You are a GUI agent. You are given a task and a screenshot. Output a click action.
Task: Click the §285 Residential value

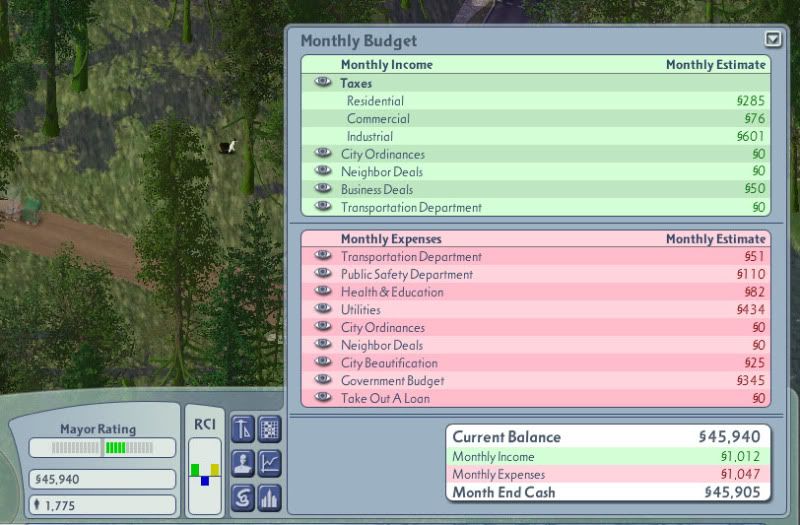[751, 101]
